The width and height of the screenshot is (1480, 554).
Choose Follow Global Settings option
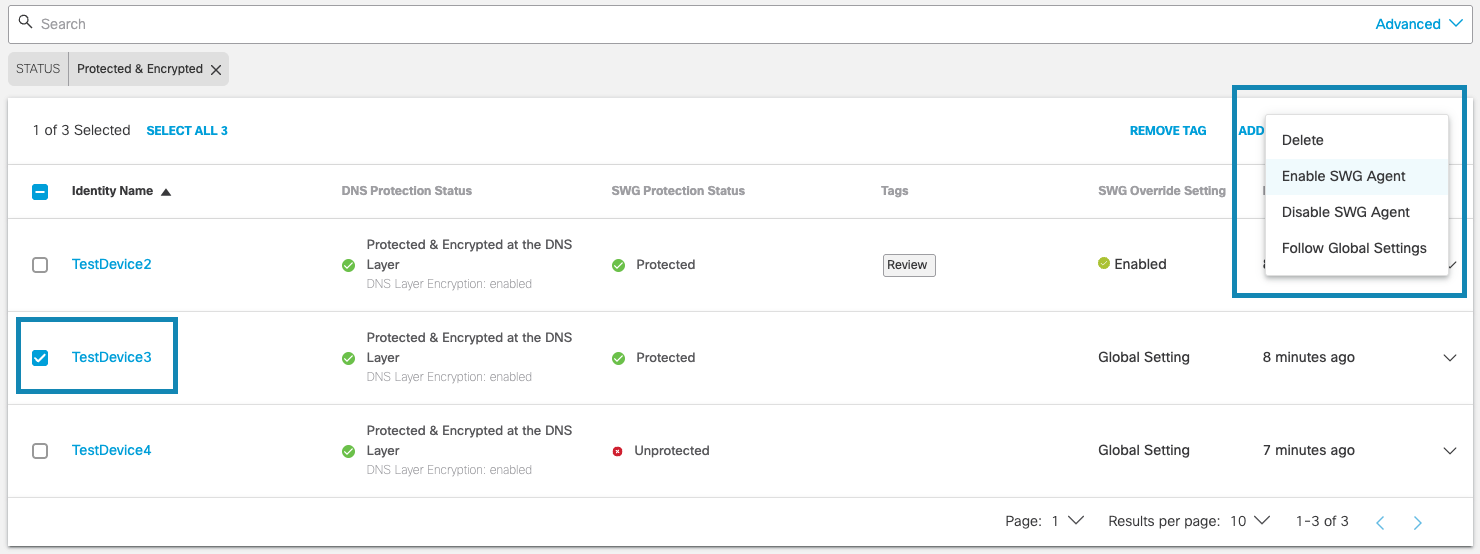[x=1354, y=248]
